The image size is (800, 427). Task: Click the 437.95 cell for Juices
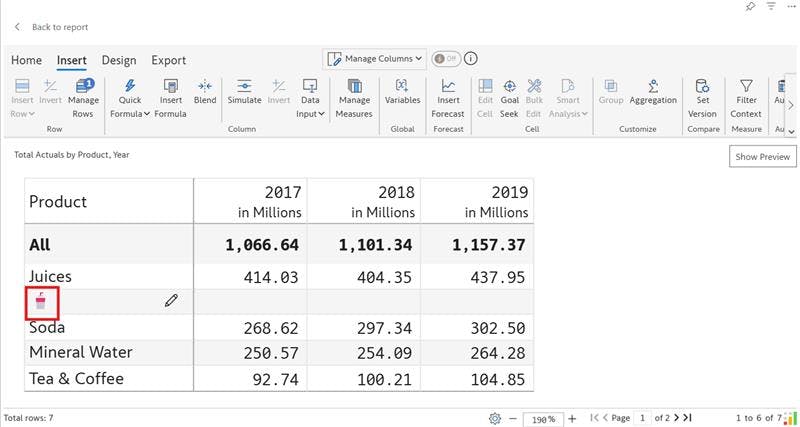tap(477, 277)
